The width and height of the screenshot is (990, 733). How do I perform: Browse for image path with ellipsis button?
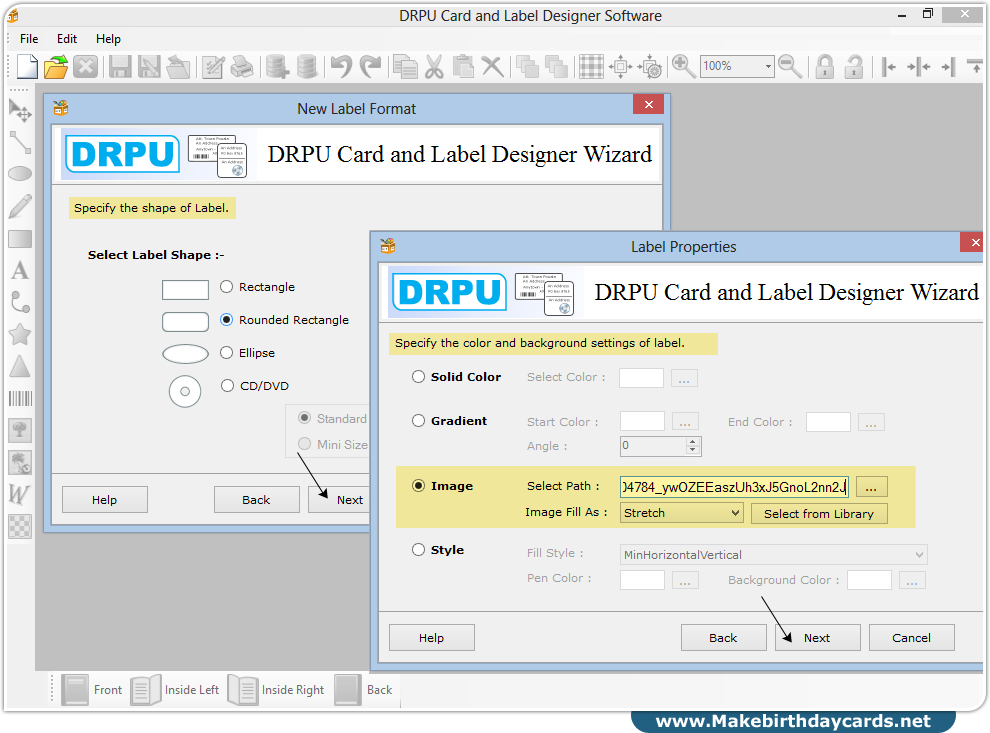tap(871, 487)
